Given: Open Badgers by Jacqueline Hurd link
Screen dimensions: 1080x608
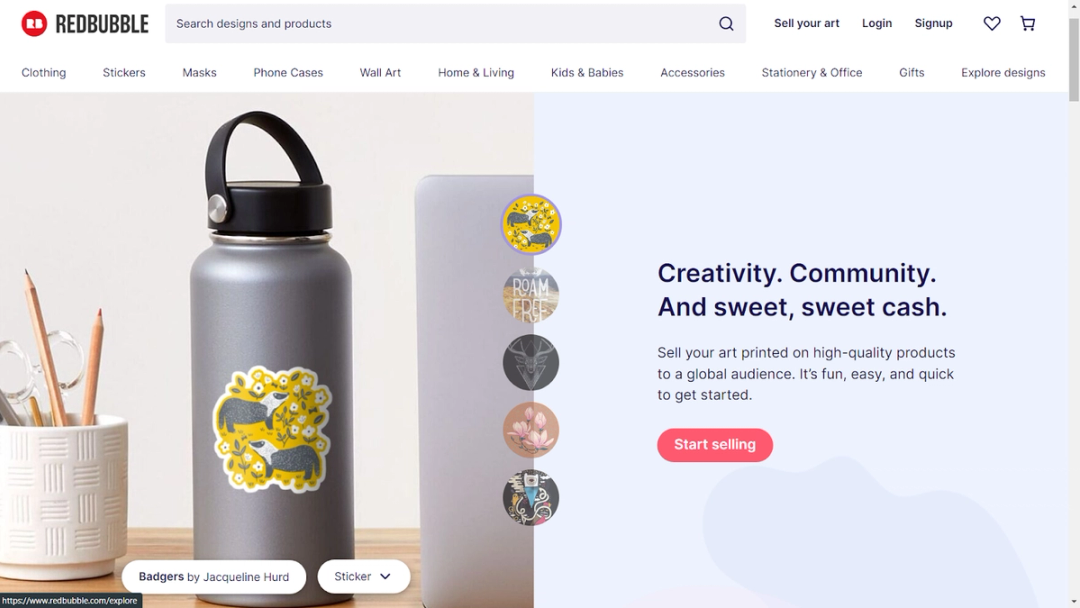Looking at the screenshot, I should click(214, 576).
